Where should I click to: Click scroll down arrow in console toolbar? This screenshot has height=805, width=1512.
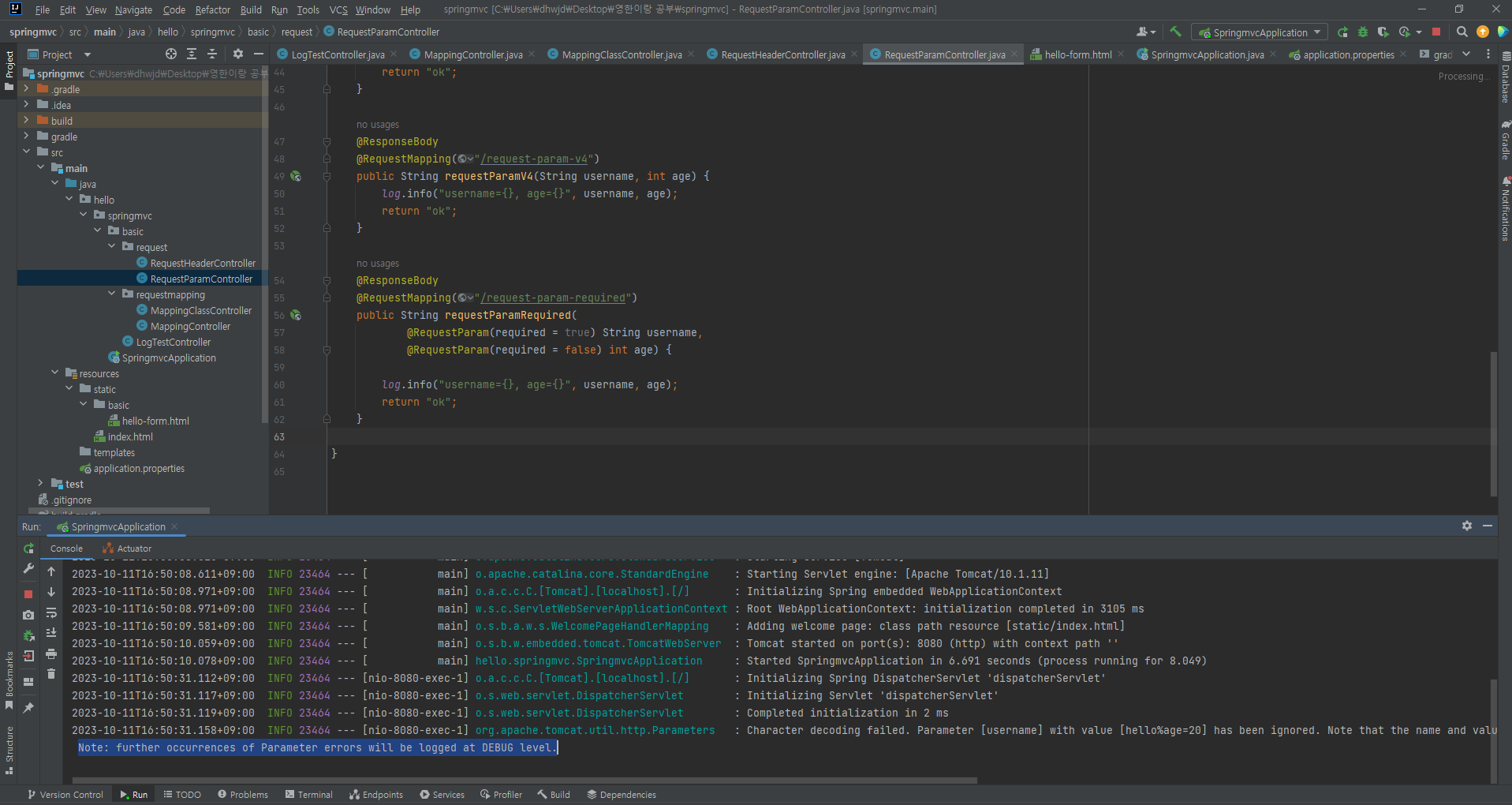pyautogui.click(x=51, y=592)
